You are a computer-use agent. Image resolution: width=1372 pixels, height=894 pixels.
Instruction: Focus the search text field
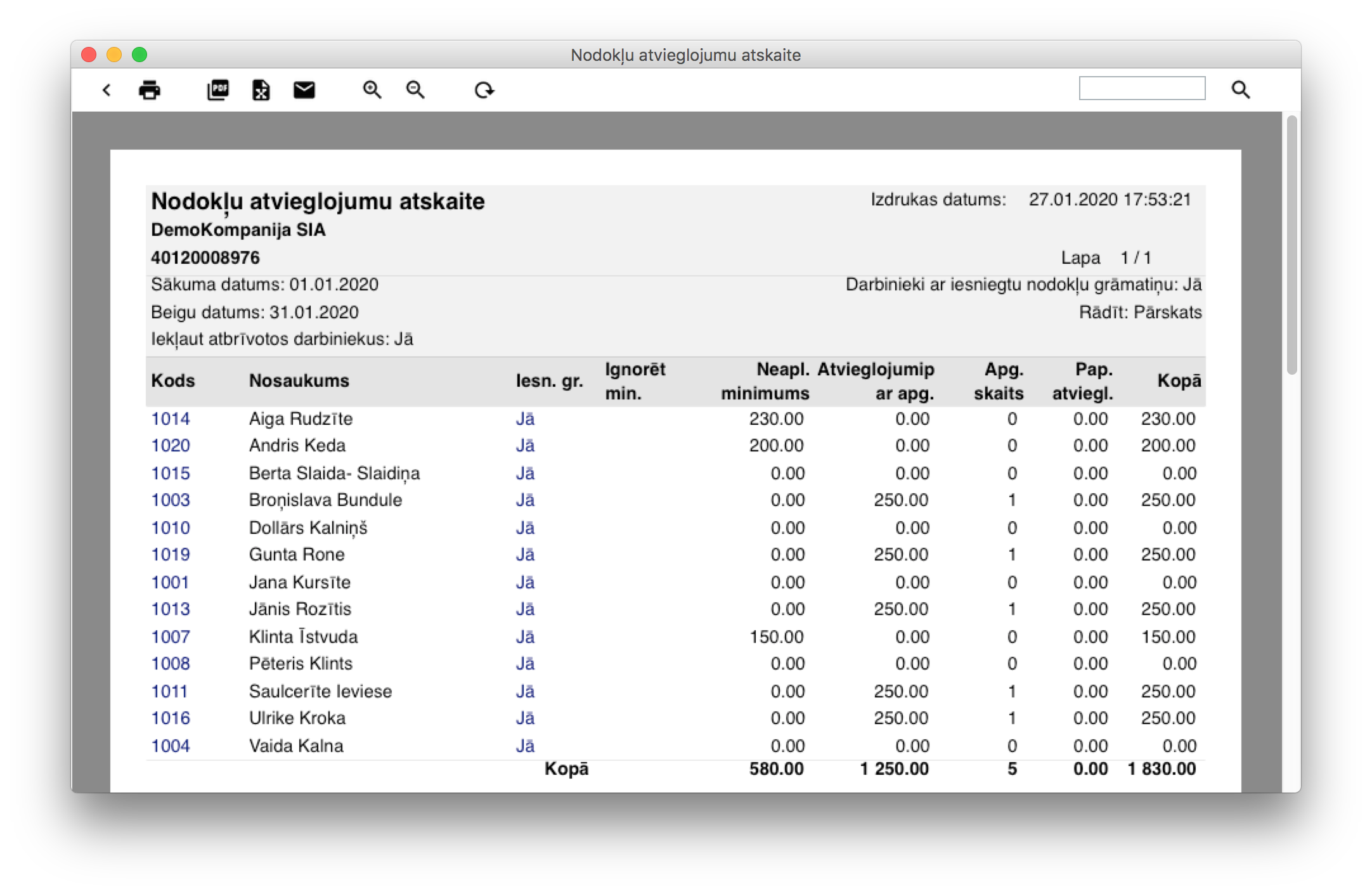[1142, 89]
